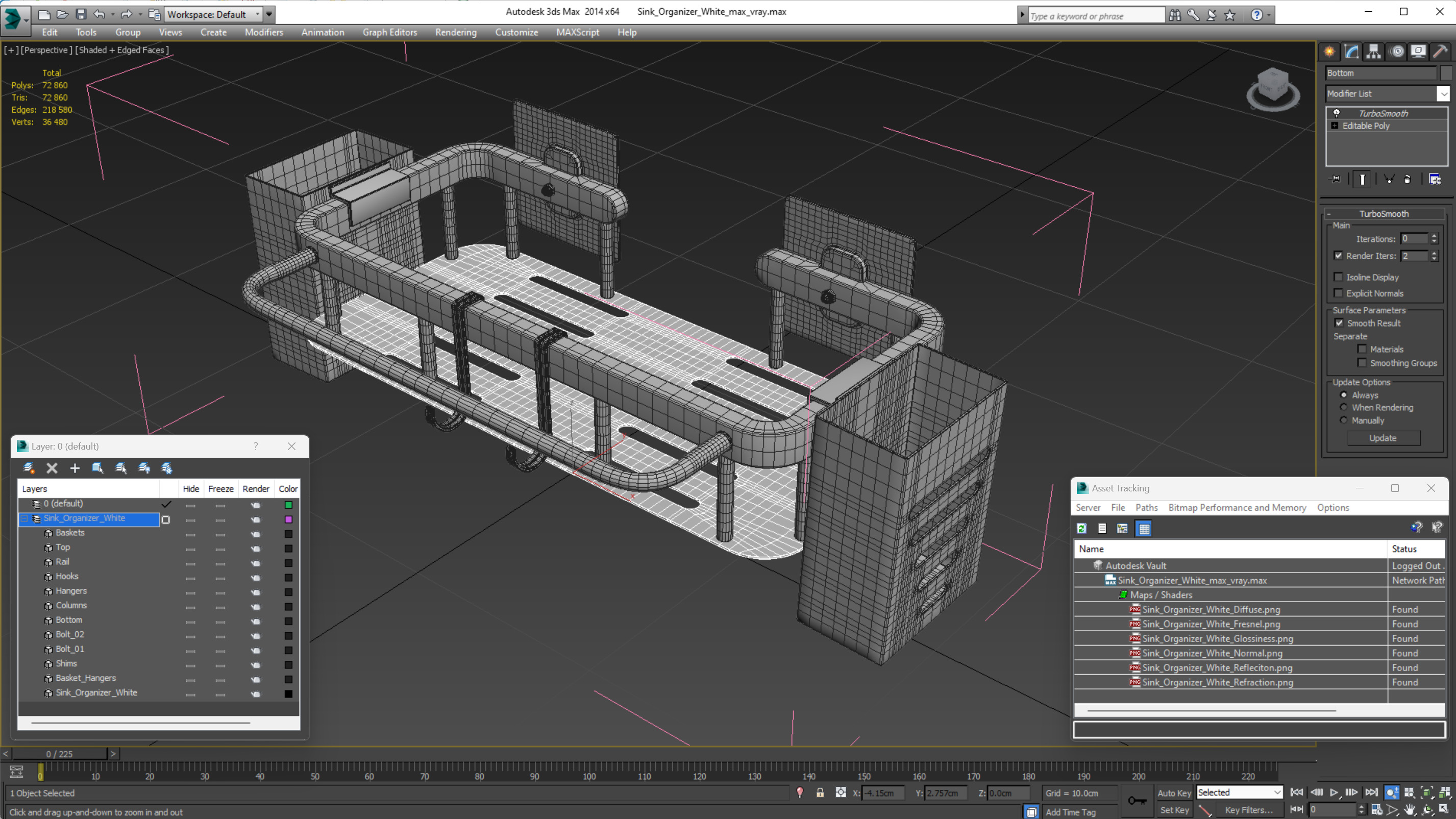Click the Selection Lock toggle icon
Screen dimensions: 1456x819
tap(820, 793)
